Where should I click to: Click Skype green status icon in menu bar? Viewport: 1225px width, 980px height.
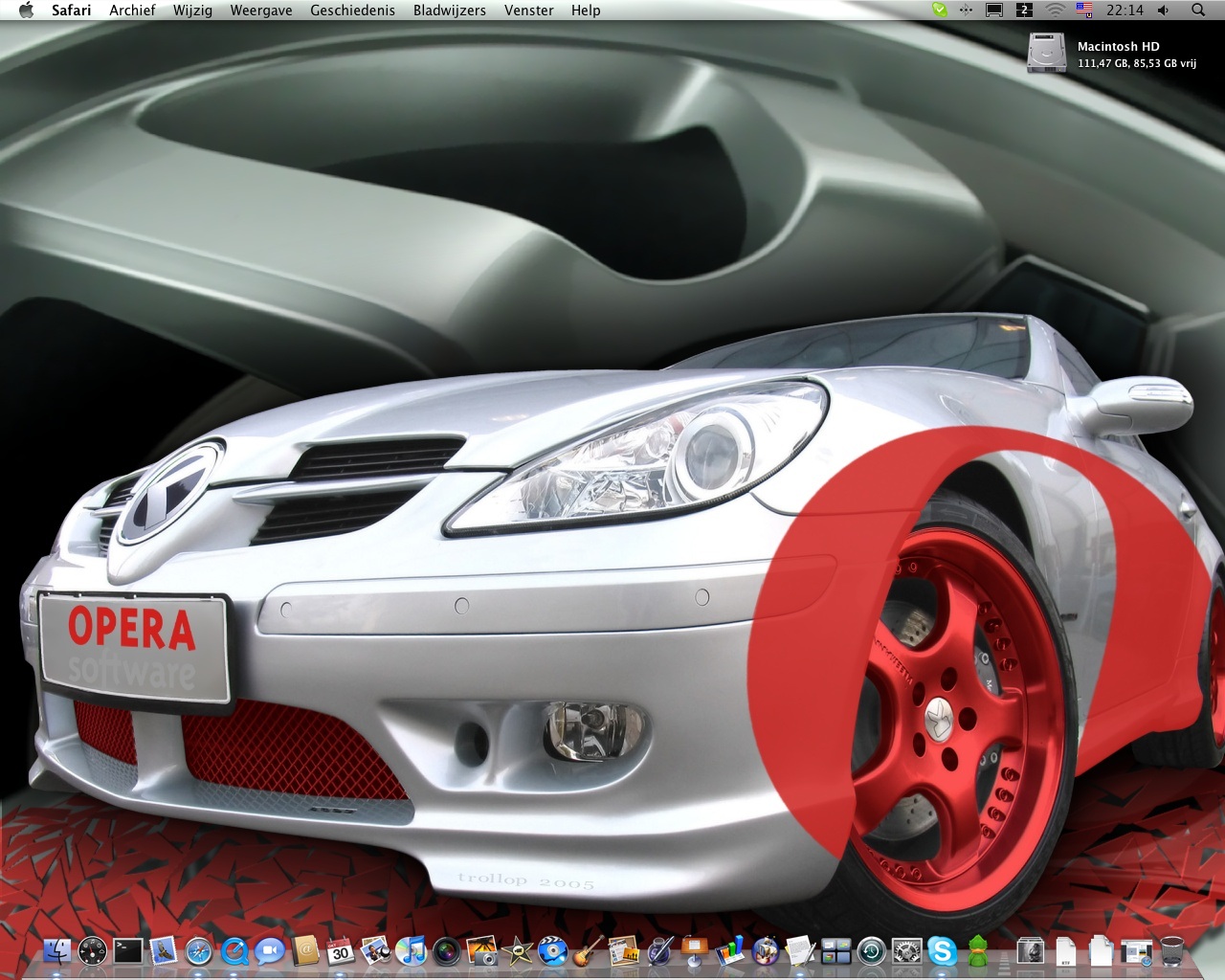pyautogui.click(x=940, y=11)
